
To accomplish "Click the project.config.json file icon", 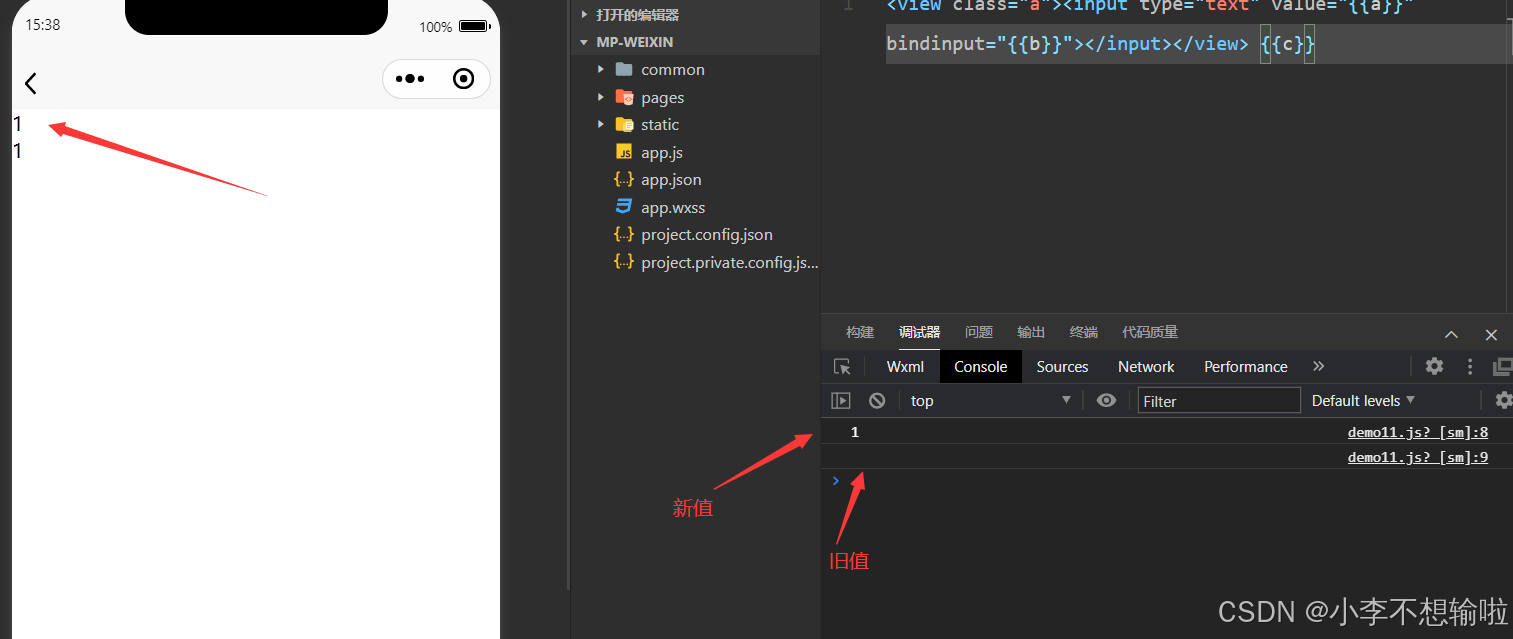I will pos(624,234).
